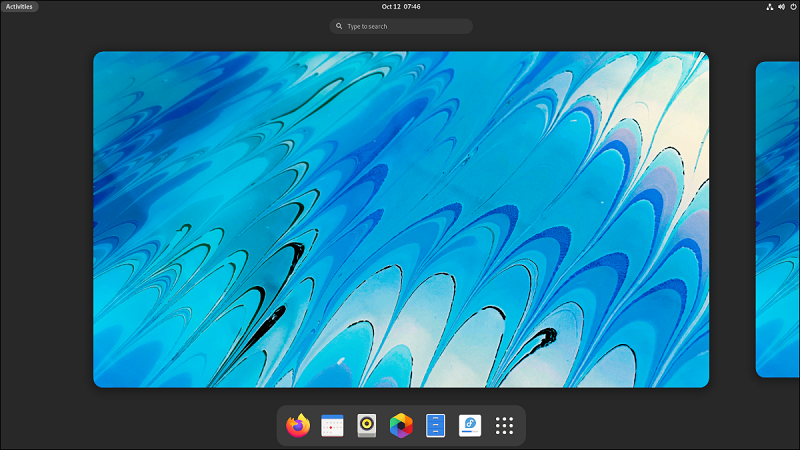Click the volume speaker icon in top bar
Image resolution: width=800 pixels, height=450 pixels.
(781, 7)
